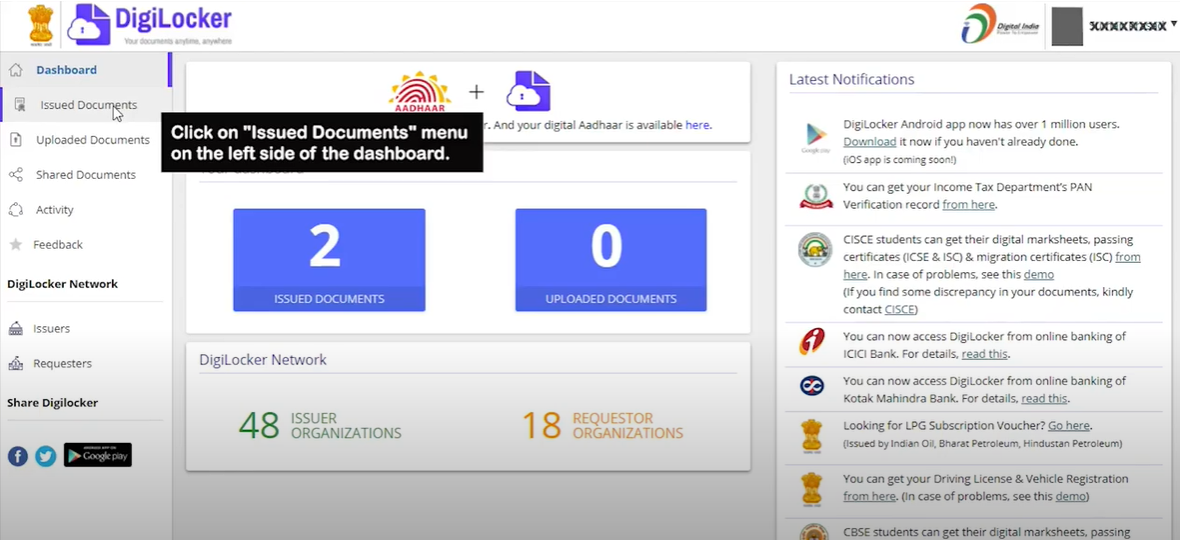Screen dimensions: 1180x540
Task: Open the Digital India logo
Action: (x=1000, y=24)
